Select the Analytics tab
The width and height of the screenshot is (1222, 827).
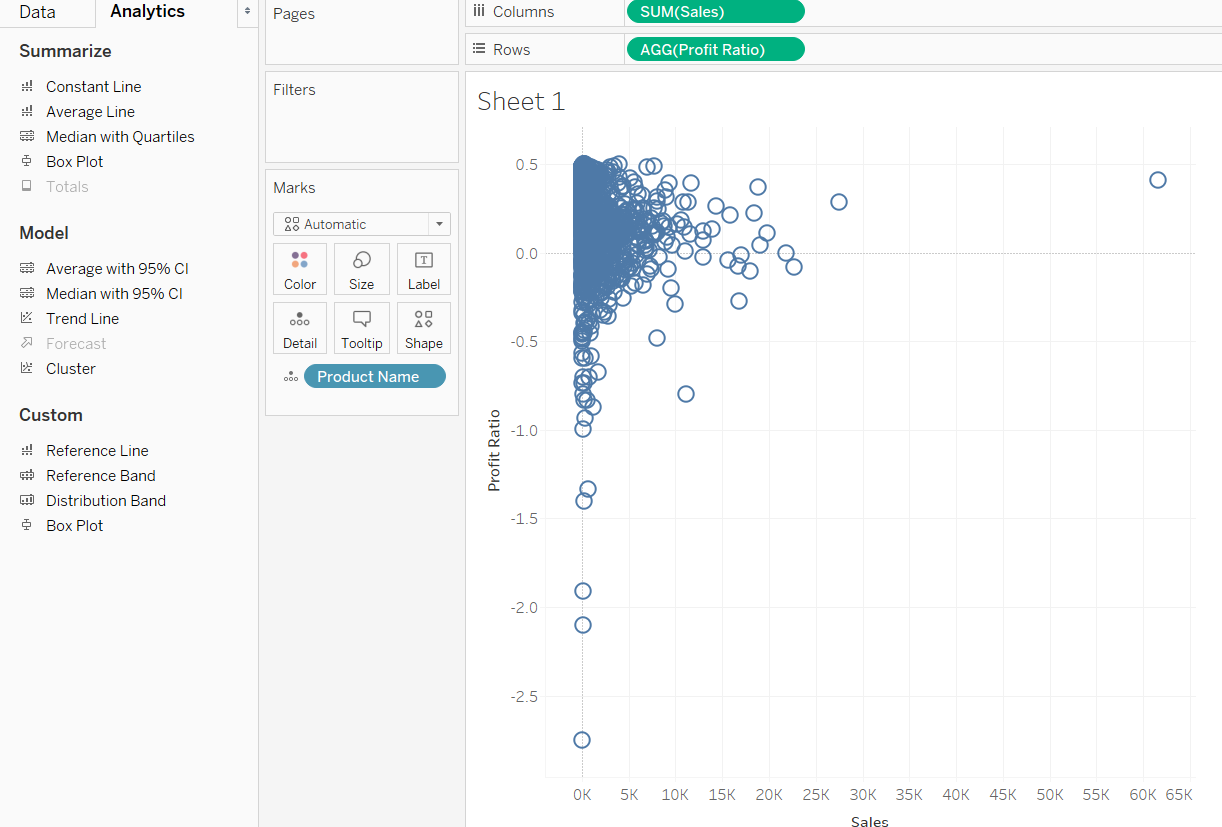[x=147, y=12]
